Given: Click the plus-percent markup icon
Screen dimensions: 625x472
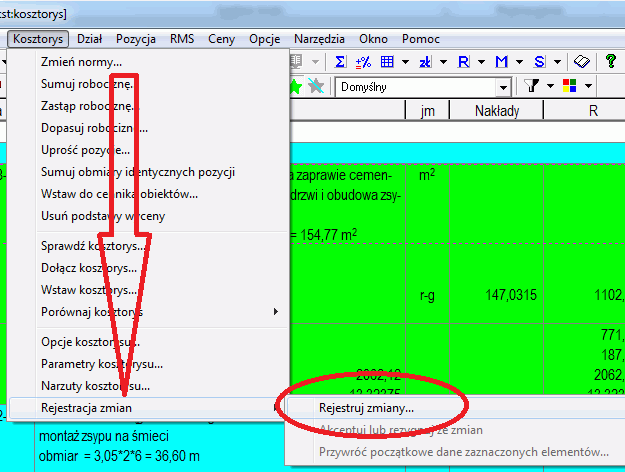Looking at the screenshot, I should (x=364, y=62).
